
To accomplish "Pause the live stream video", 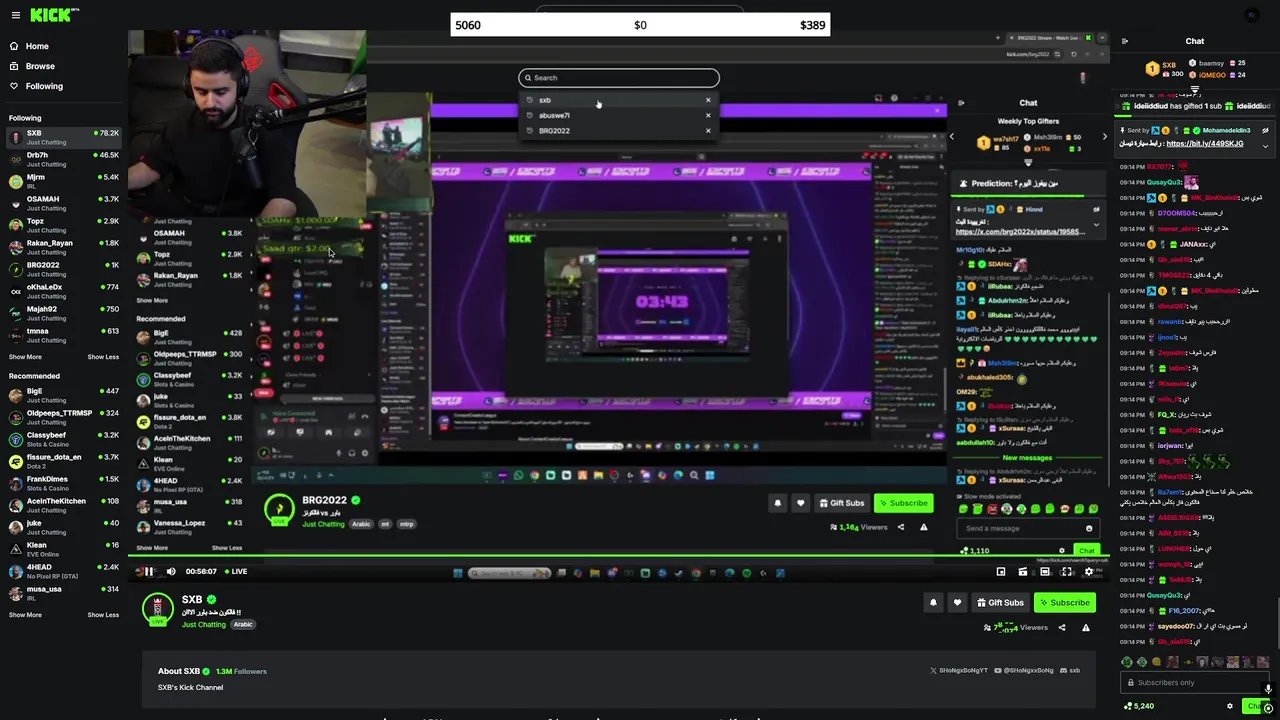I will [147, 572].
